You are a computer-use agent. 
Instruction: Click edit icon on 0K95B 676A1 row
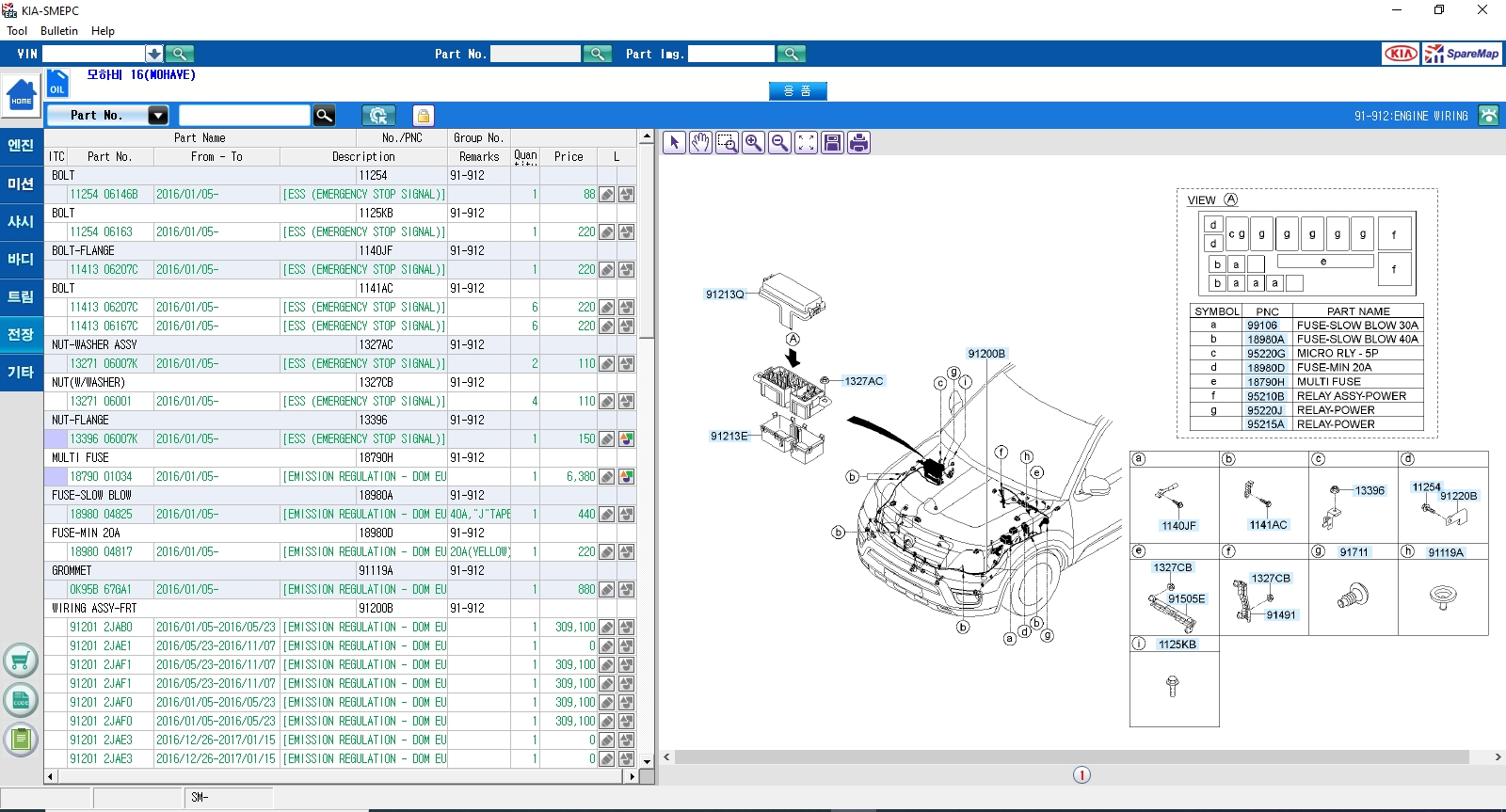point(607,590)
